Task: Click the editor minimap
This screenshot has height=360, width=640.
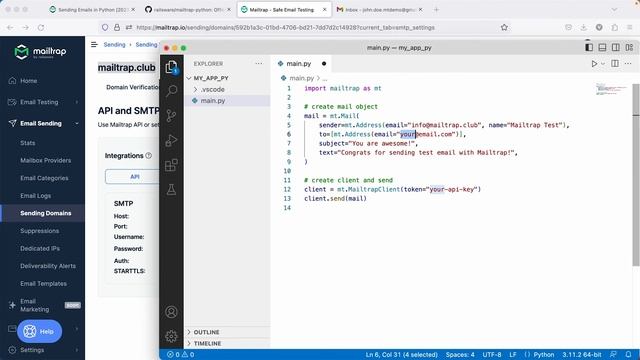Action: pos(611,89)
